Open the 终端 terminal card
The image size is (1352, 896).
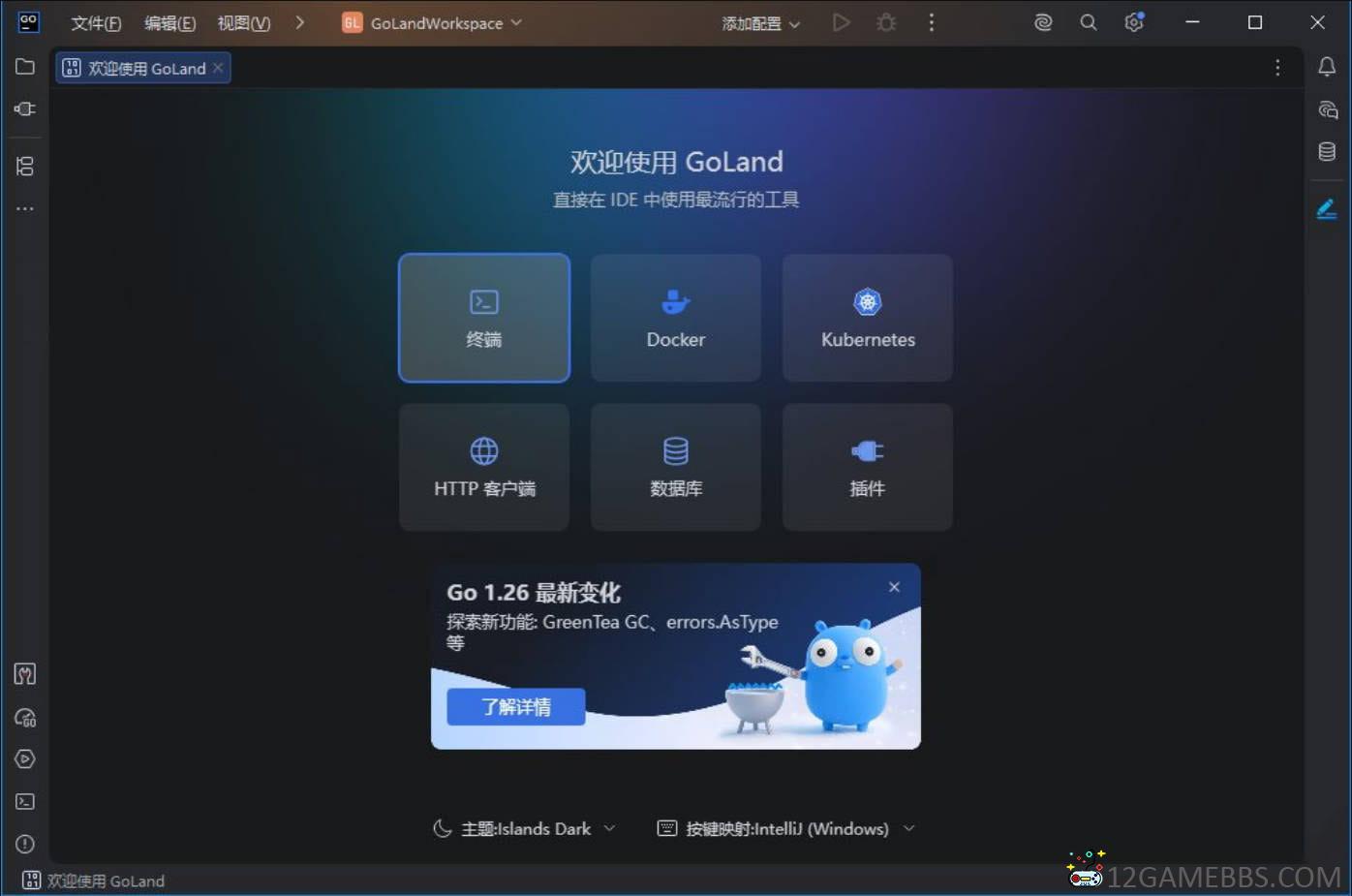tap(484, 318)
